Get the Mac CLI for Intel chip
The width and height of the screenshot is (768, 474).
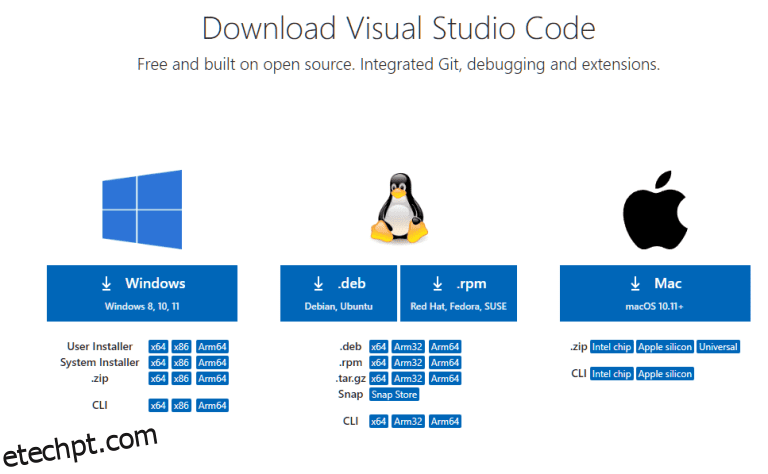point(612,374)
